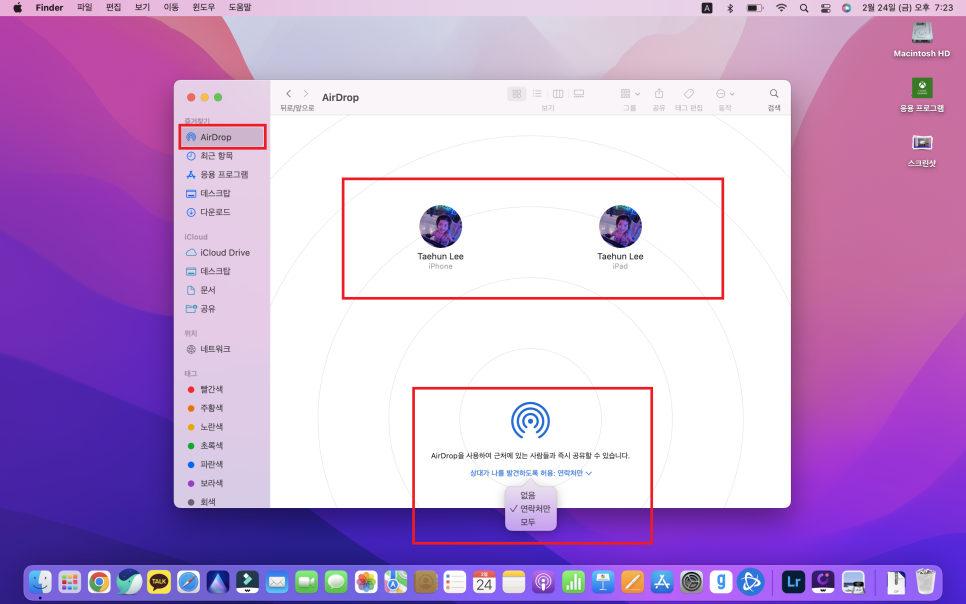Open Control Center in the menu bar
The image size is (966, 604).
click(826, 8)
